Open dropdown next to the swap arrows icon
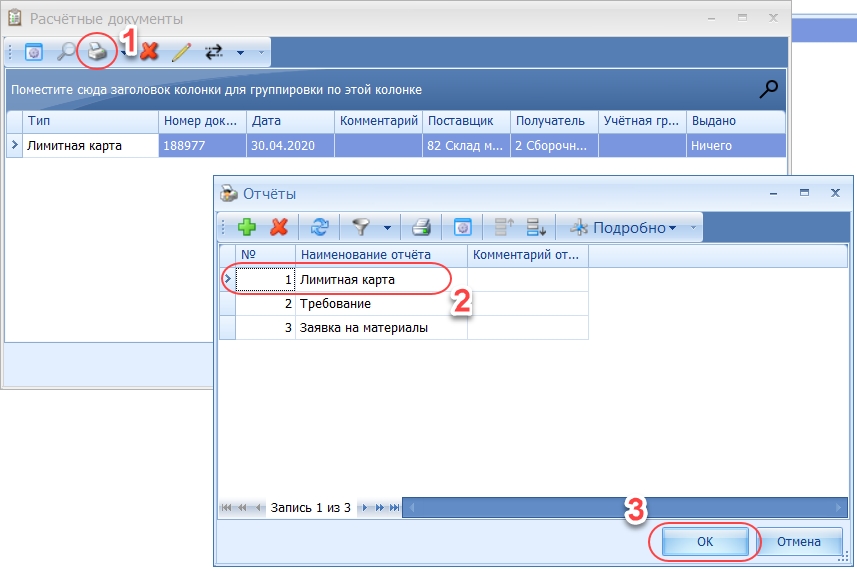The image size is (857, 571). 239,52
